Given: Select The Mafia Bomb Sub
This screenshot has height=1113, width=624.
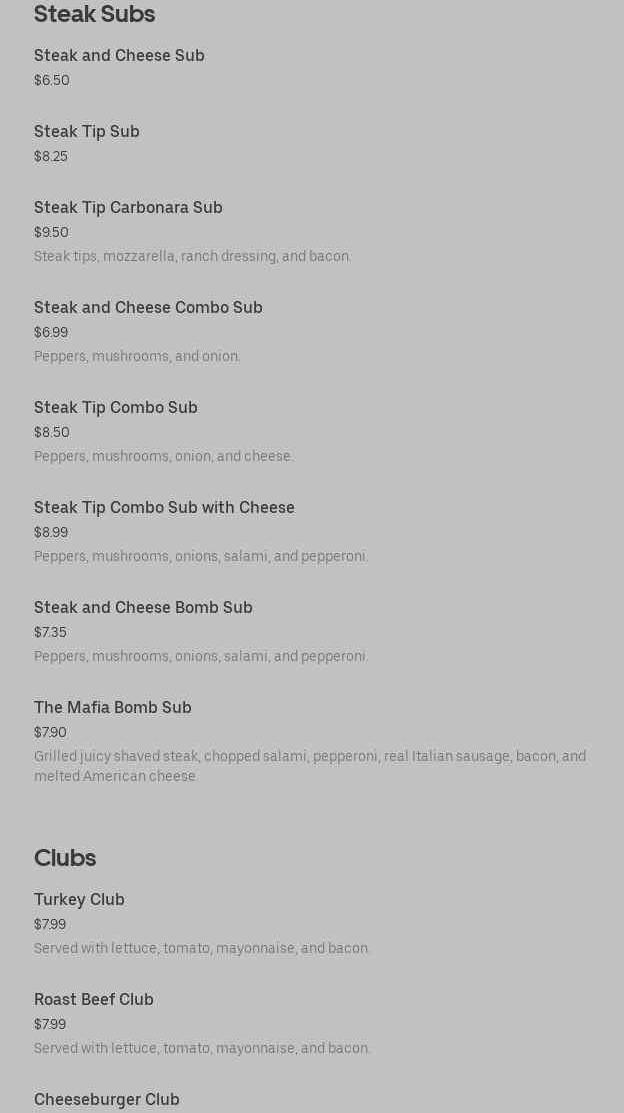Looking at the screenshot, I should click(x=113, y=708).
